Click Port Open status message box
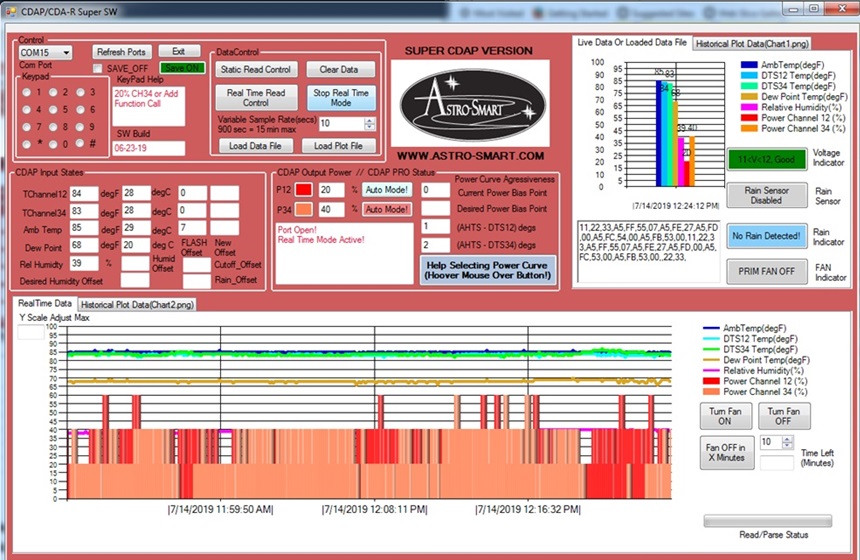860x560 pixels. [x=344, y=253]
